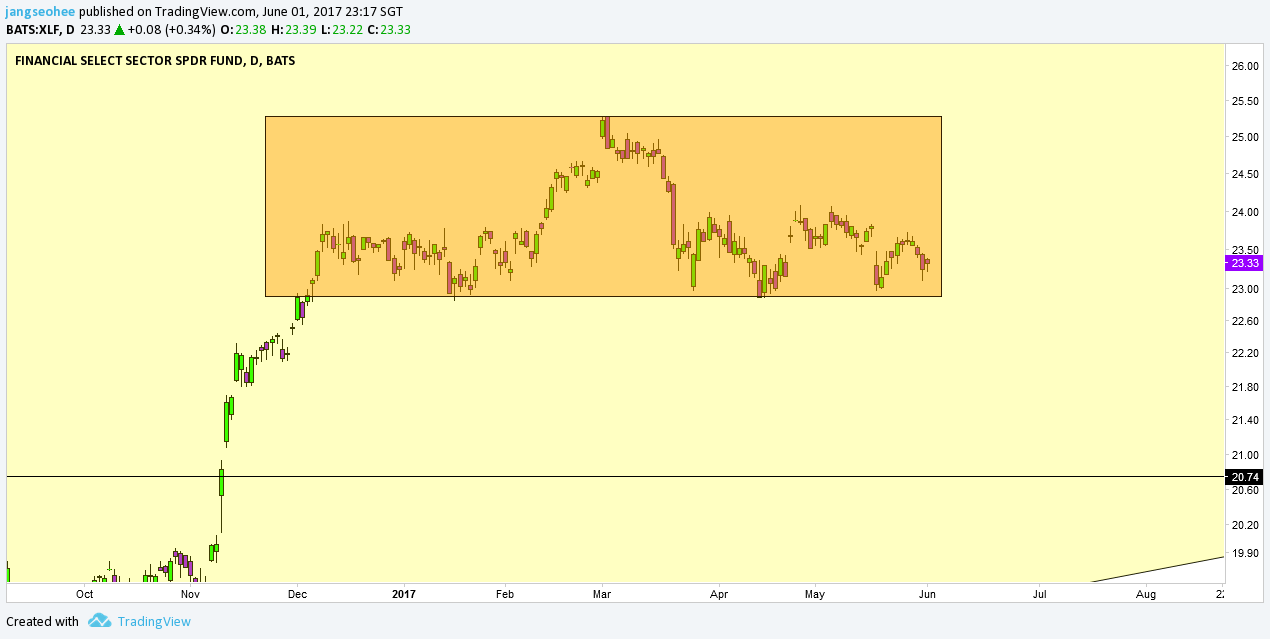Click the 22.60 price axis label
Viewport: 1270px width, 639px height.
click(x=1245, y=321)
